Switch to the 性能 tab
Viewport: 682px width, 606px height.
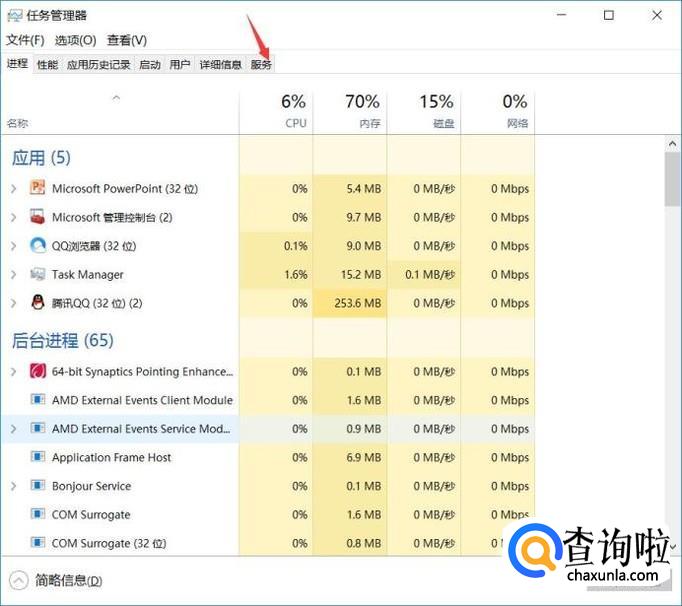click(x=47, y=64)
